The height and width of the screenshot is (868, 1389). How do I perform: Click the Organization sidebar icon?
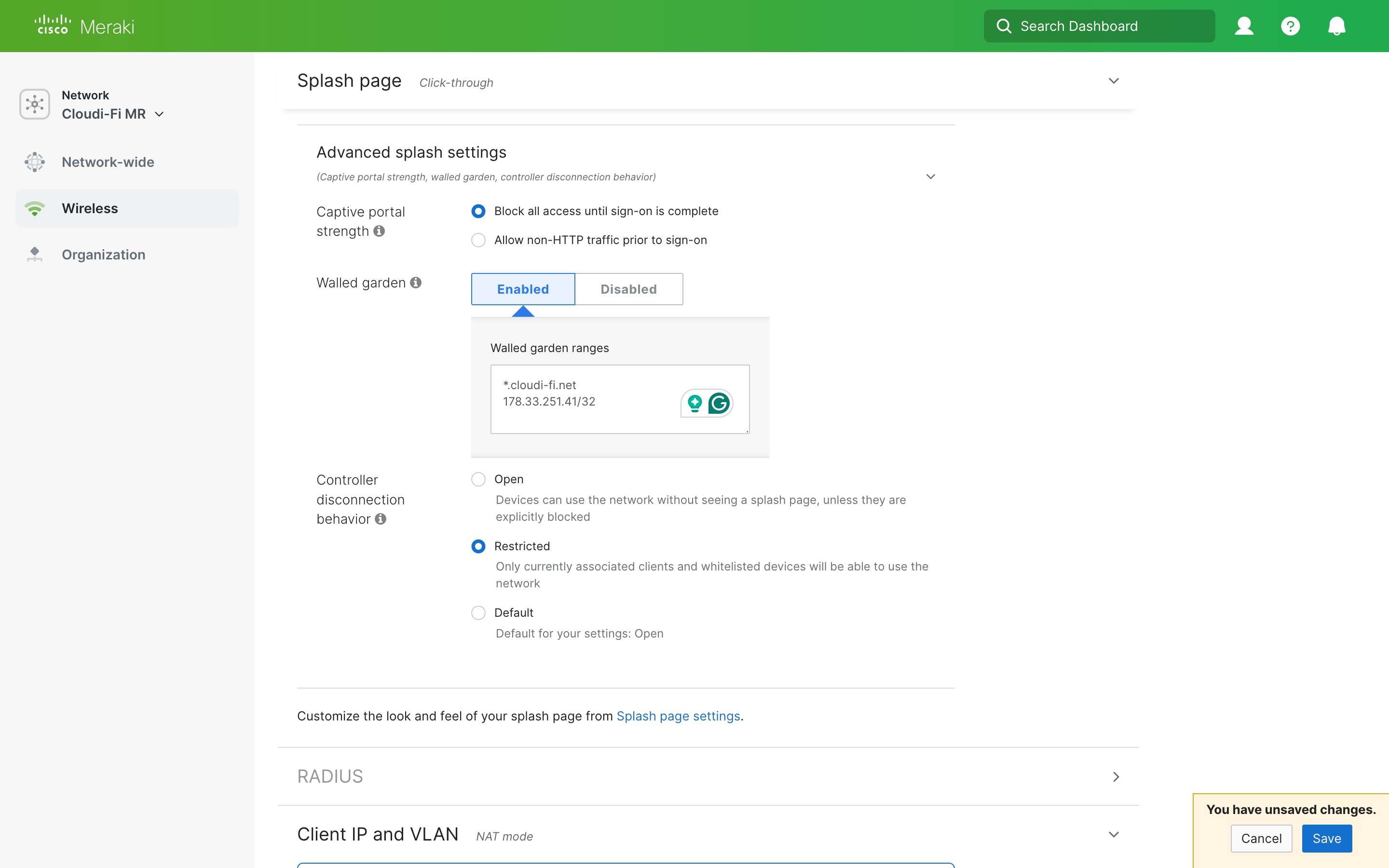pos(34,254)
